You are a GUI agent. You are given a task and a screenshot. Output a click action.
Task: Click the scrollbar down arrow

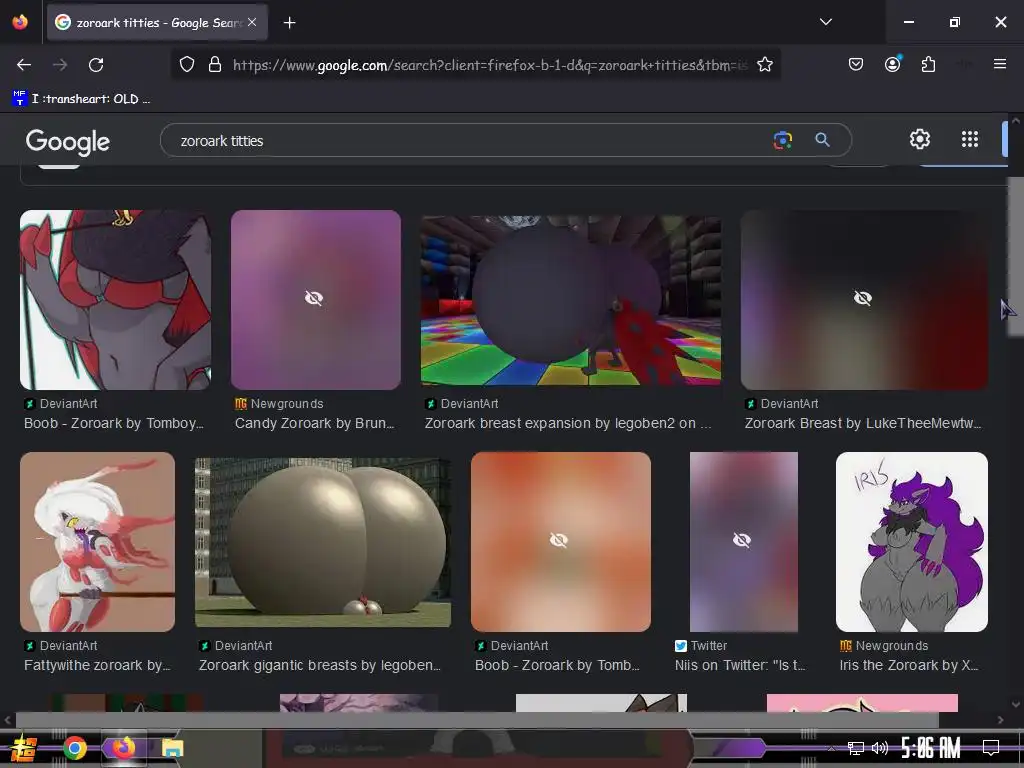point(1016,705)
